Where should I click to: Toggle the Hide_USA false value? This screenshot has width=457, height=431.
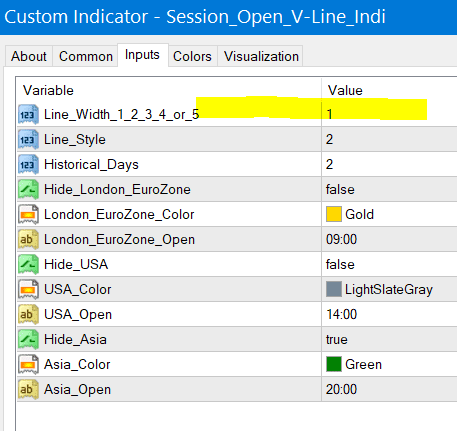click(x=389, y=264)
